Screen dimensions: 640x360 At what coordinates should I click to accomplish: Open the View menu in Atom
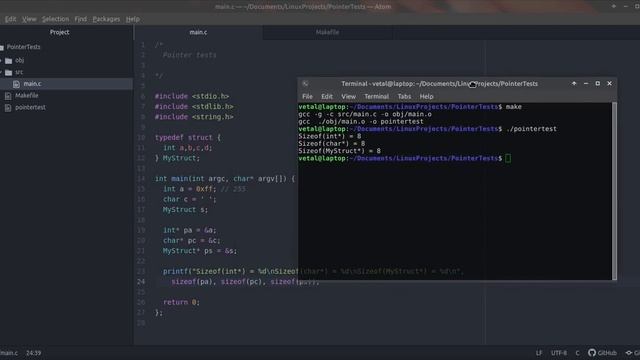29,19
